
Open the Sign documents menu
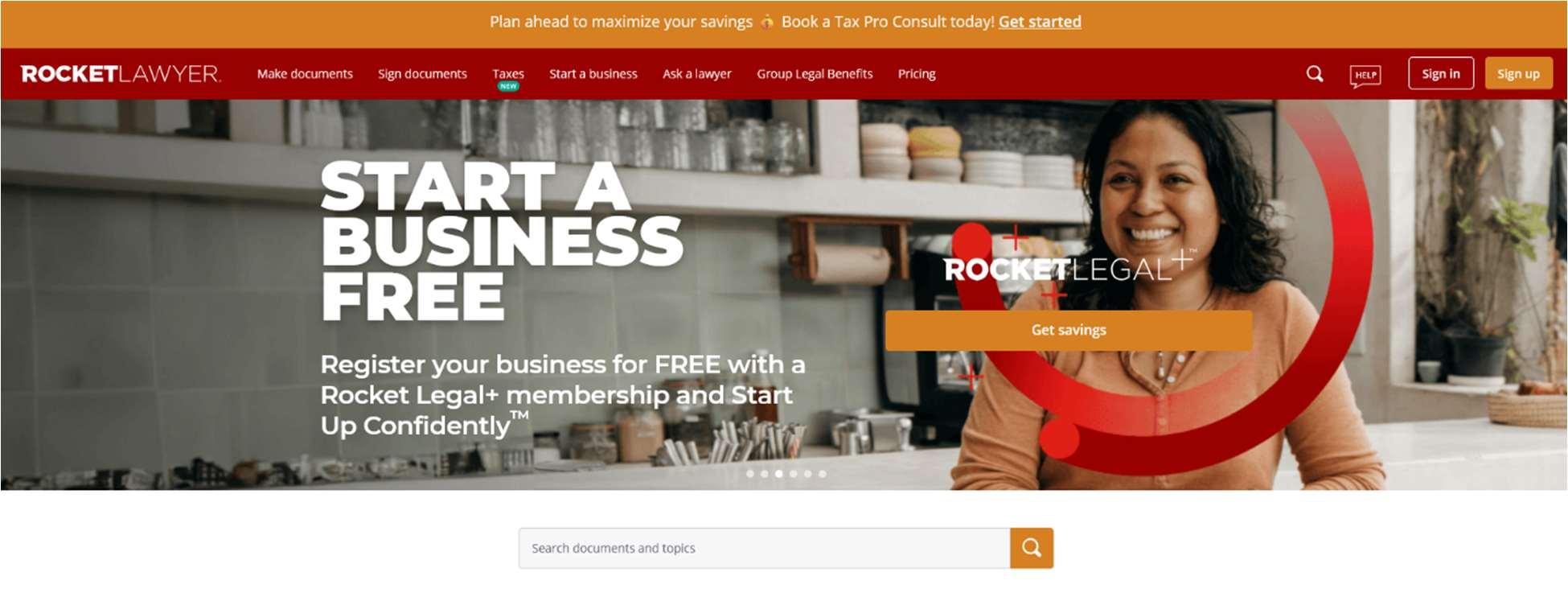(x=422, y=74)
